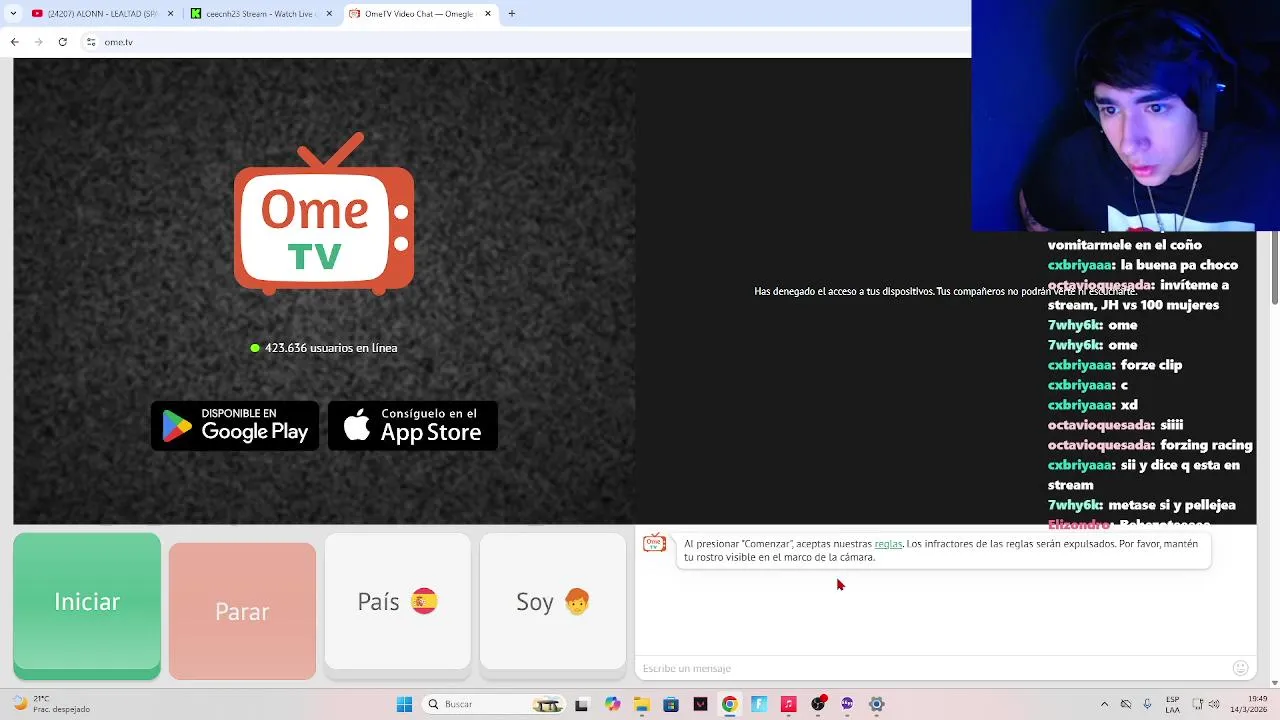The height and width of the screenshot is (720, 1280).
Task: Click the streamer webcam overlay
Action: 1125,116
